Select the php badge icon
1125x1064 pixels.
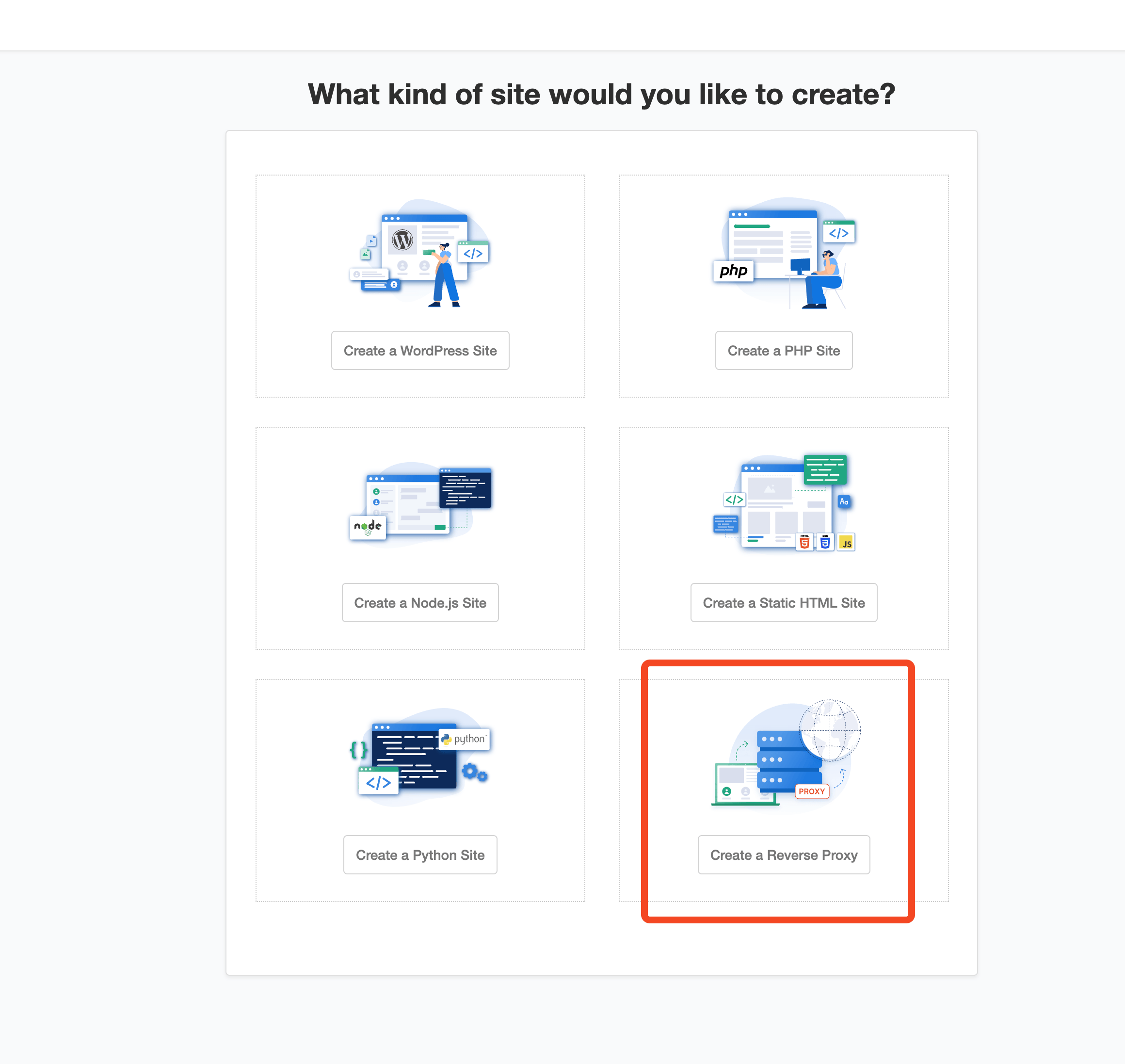point(733,271)
